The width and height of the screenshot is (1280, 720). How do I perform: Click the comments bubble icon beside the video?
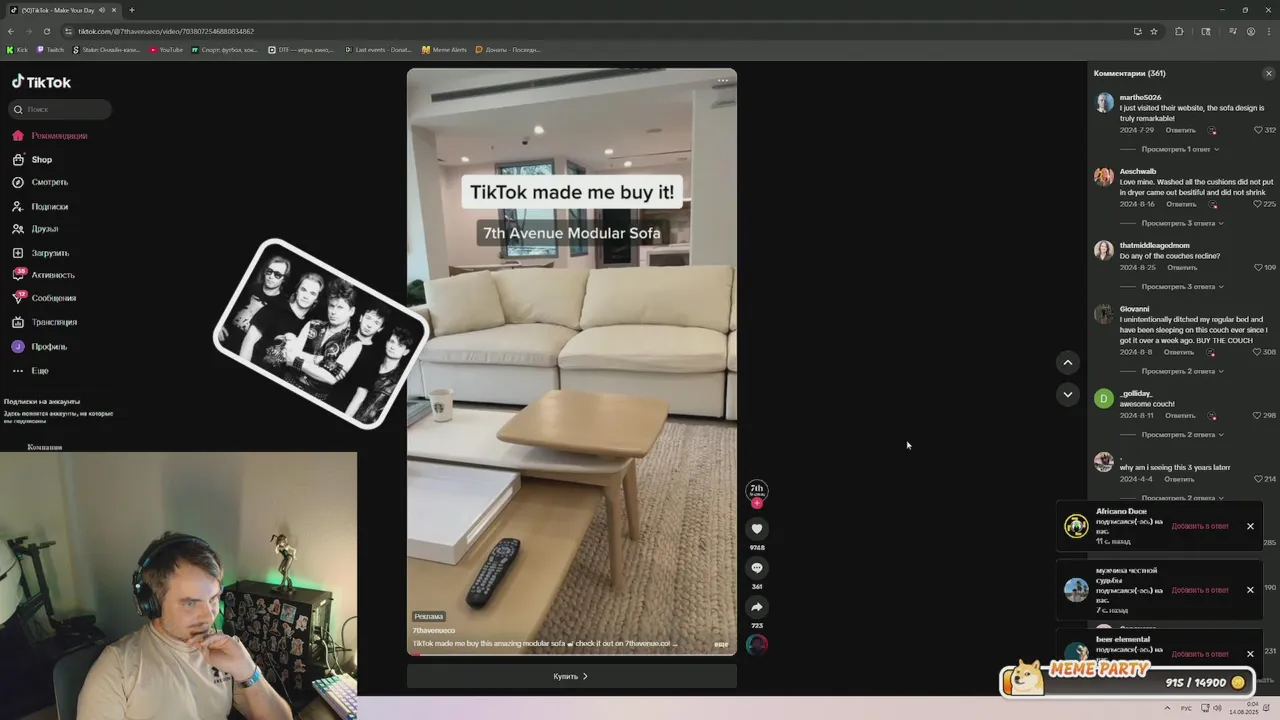click(757, 568)
